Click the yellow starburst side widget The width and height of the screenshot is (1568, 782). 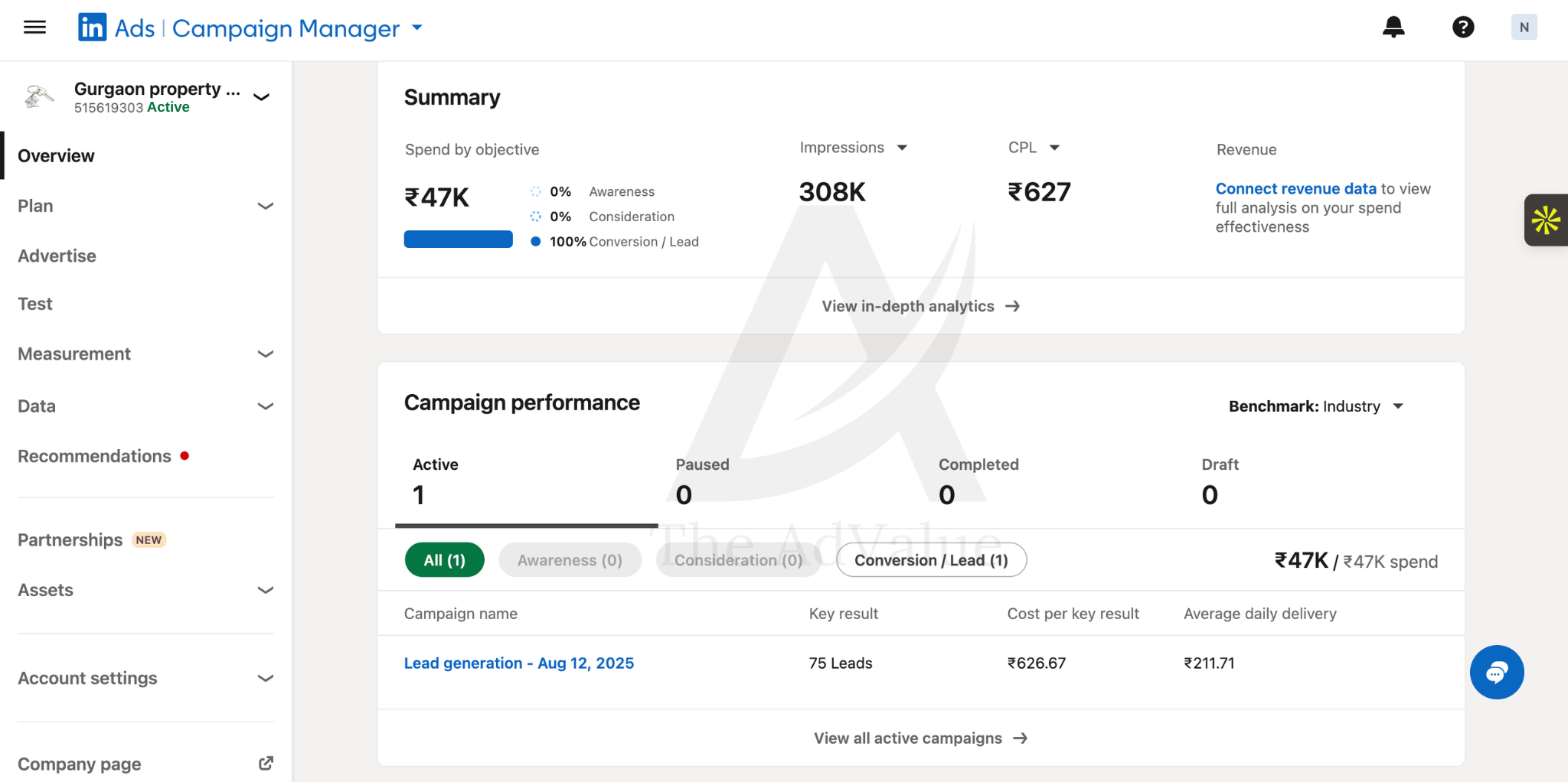(x=1546, y=220)
